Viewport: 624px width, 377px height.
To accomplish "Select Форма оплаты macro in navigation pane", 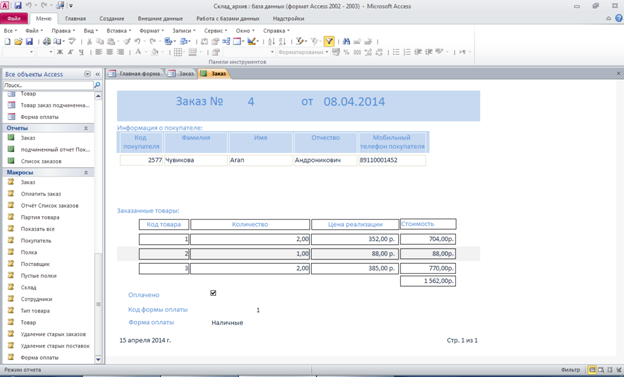I will point(39,357).
